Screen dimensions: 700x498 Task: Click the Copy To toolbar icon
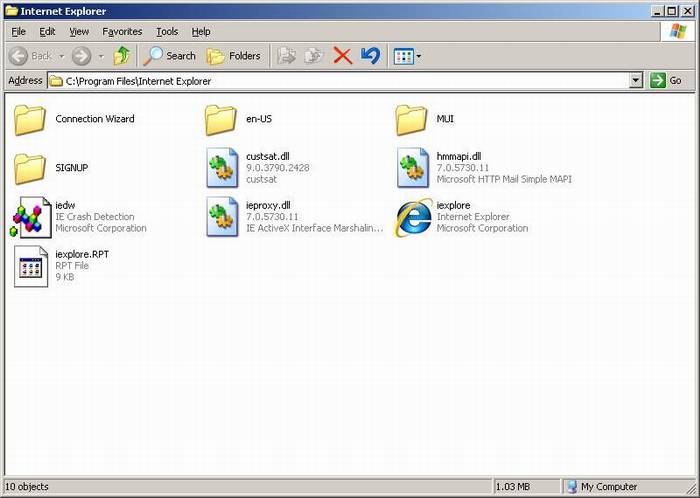(313, 56)
